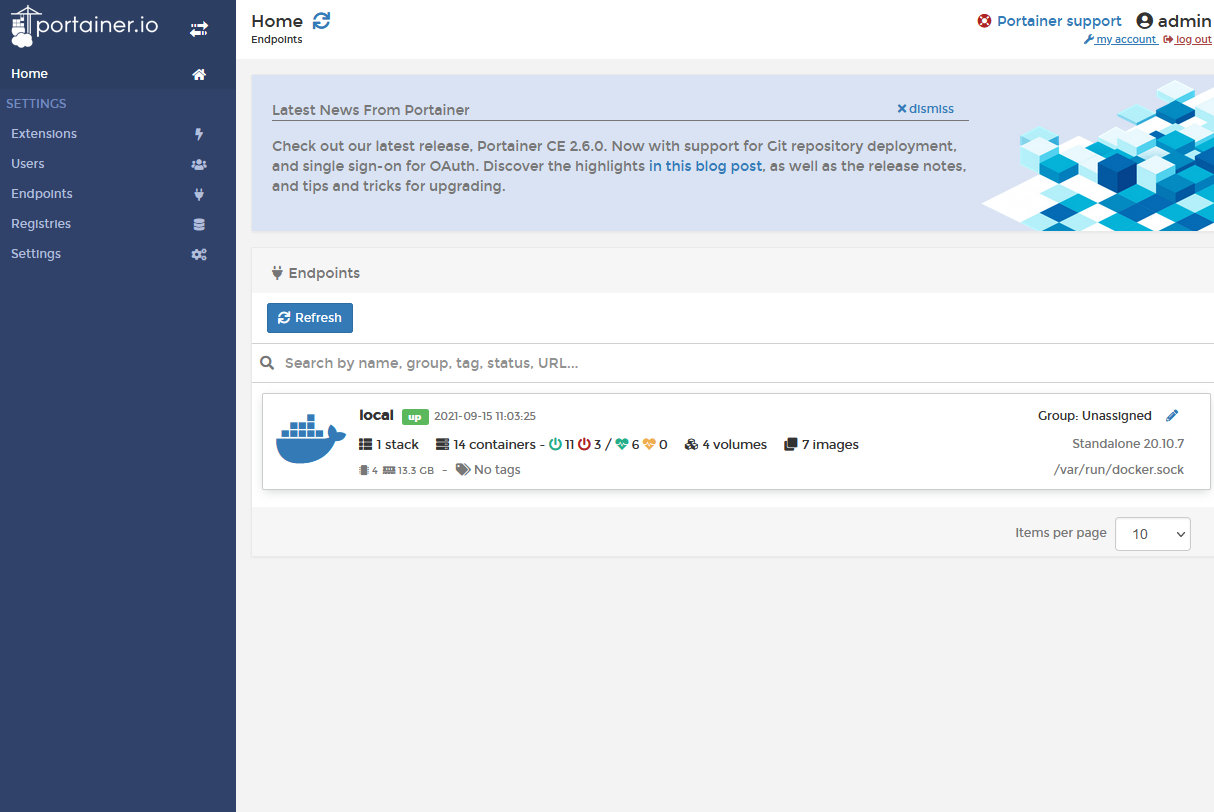Viewport: 1214px width, 812px height.
Task: Click the log out link
Action: point(1192,40)
